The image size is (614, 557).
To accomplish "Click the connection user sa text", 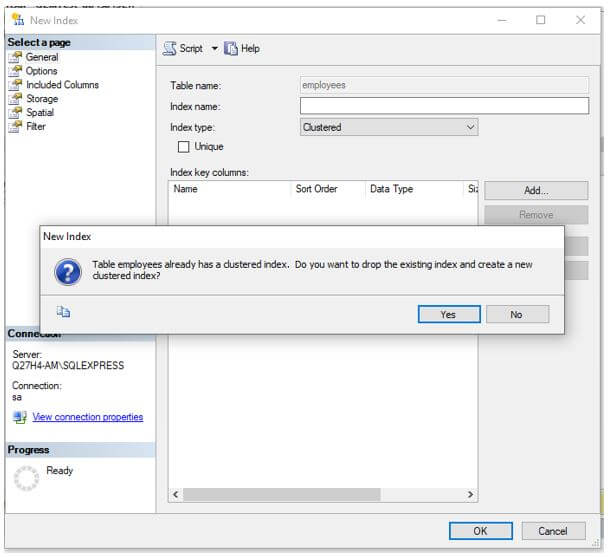I will 17,397.
